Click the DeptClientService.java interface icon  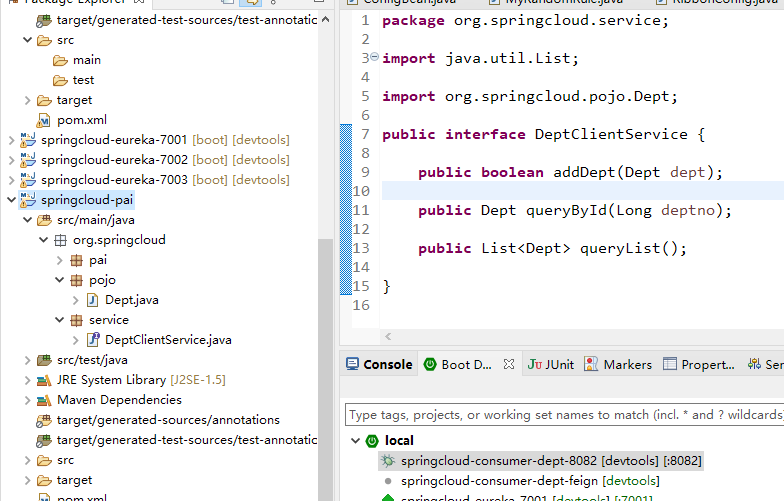(x=93, y=340)
